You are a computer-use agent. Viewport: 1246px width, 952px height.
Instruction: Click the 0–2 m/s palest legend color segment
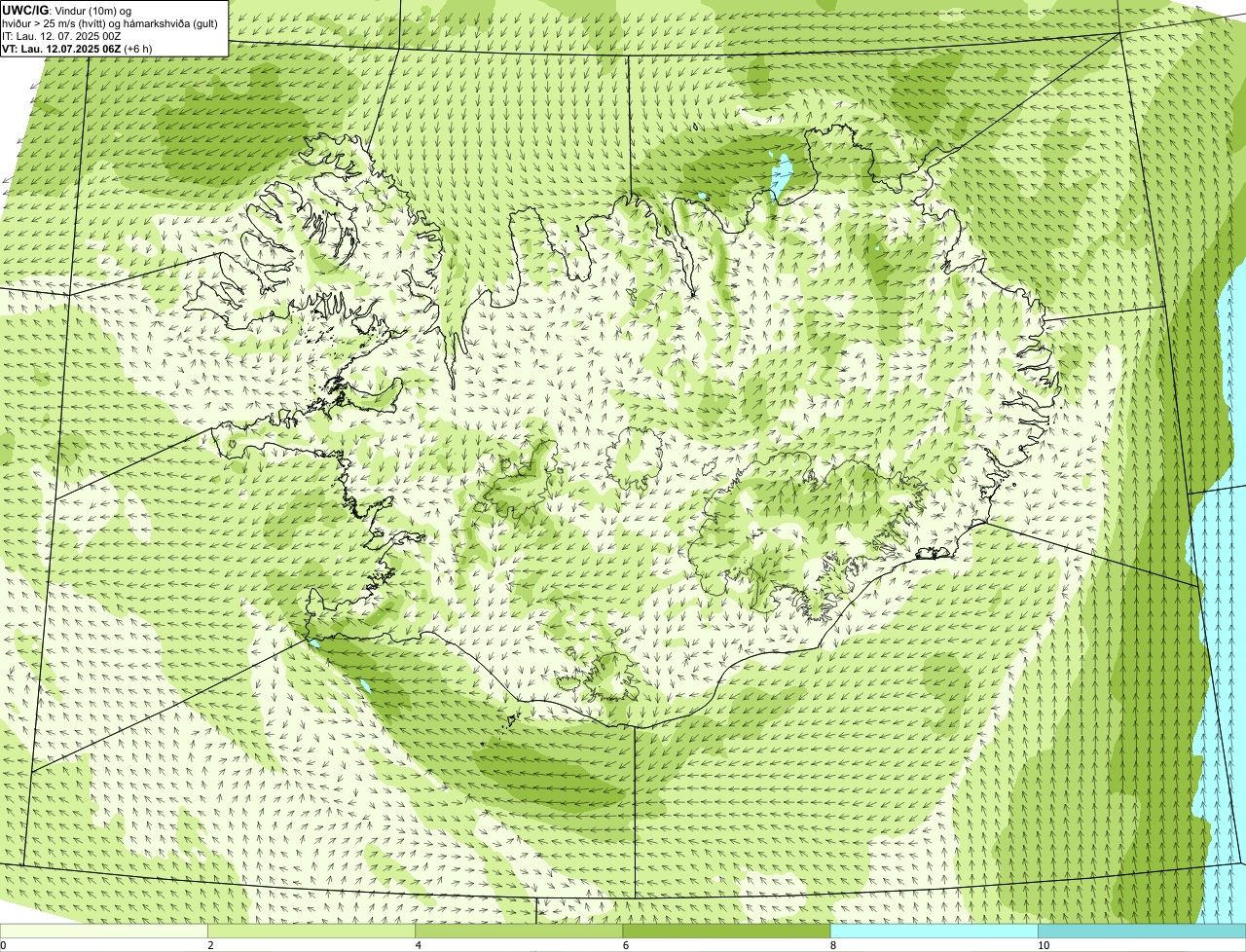pos(104,932)
